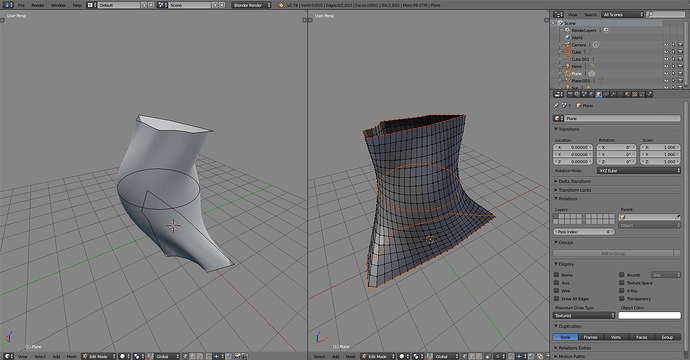This screenshot has height=360, width=690.
Task: Enable the Name display checkbox
Action: 556,275
